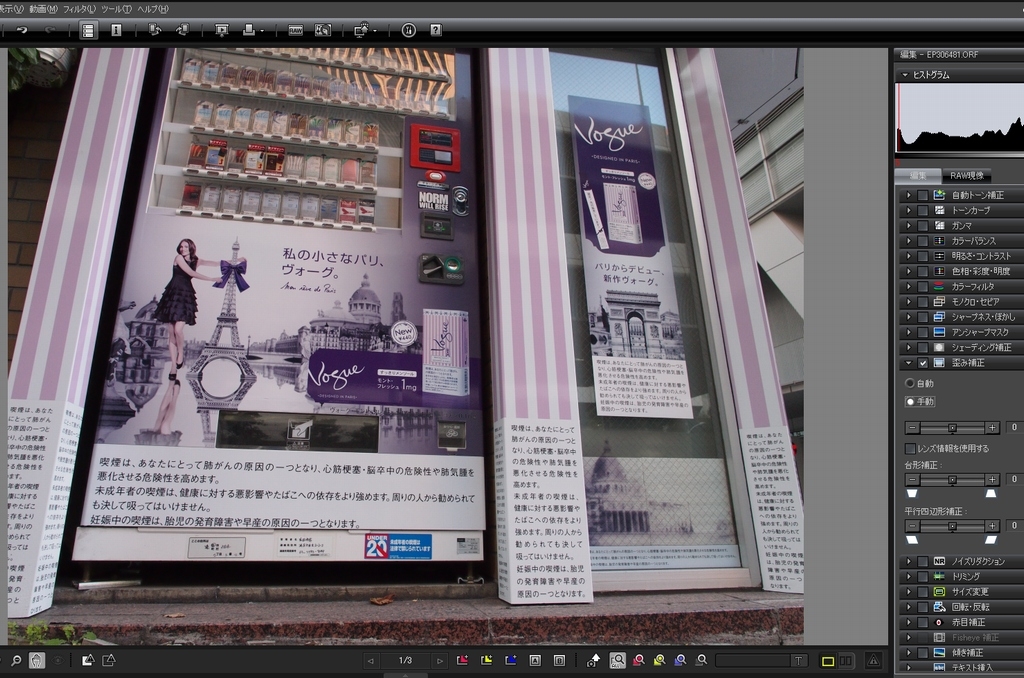Select the 自動 radio button
The height and width of the screenshot is (678, 1024).
910,383
